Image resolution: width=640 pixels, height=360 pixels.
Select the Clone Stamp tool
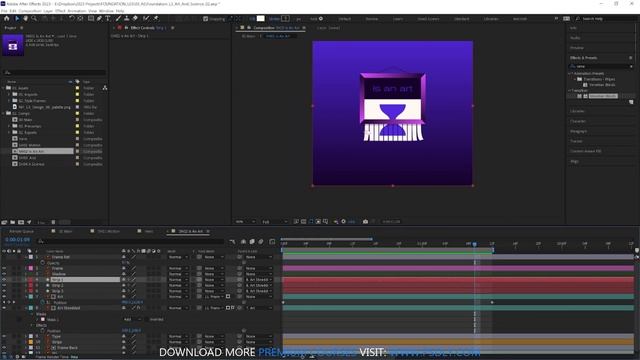click(x=127, y=18)
